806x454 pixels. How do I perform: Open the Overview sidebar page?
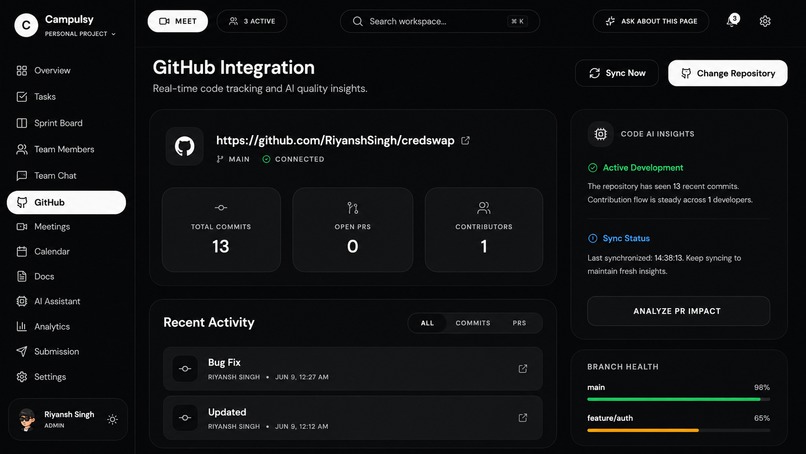coord(44,70)
